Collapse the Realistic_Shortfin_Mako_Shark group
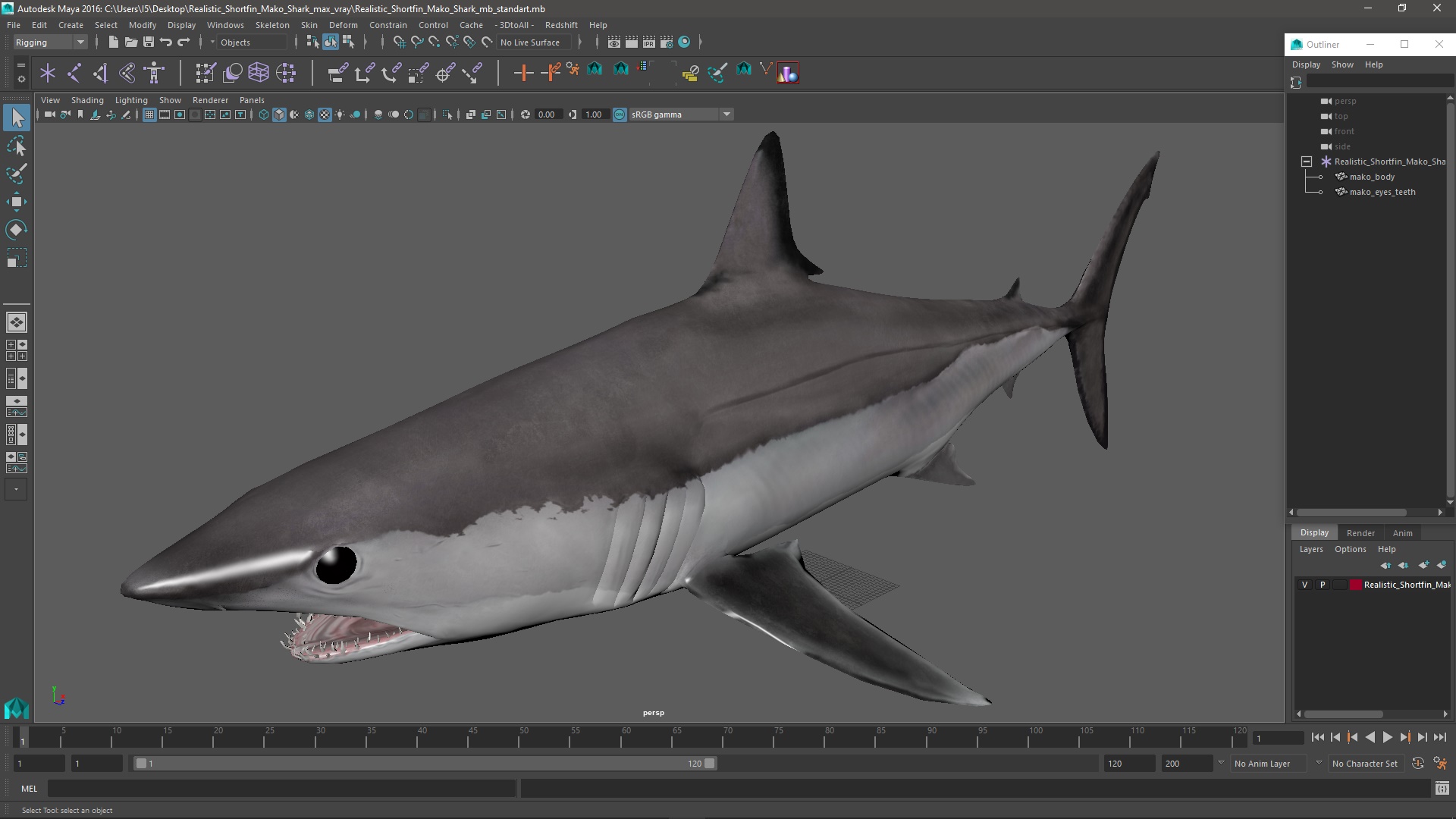Viewport: 1456px width, 819px height. click(x=1307, y=162)
